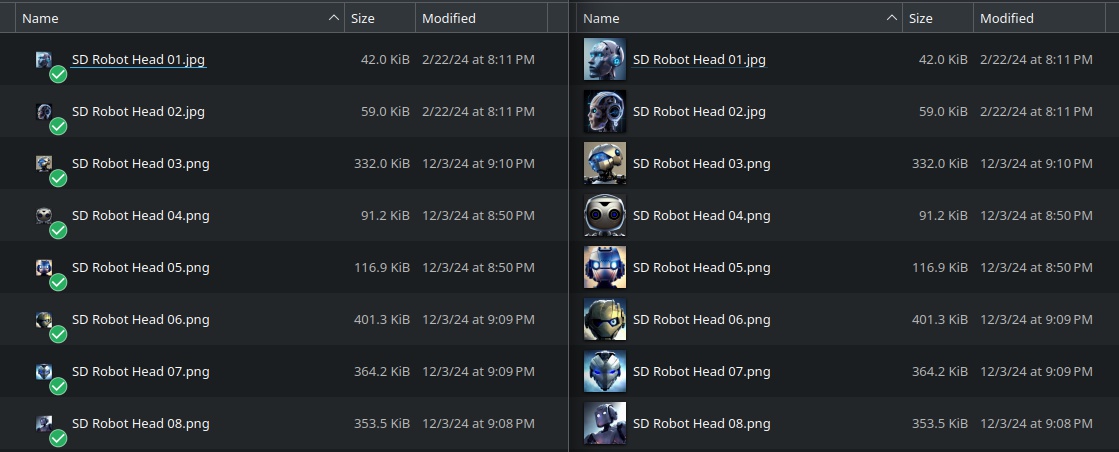Select SD Robot Head 06.png filename in right pane

702,319
